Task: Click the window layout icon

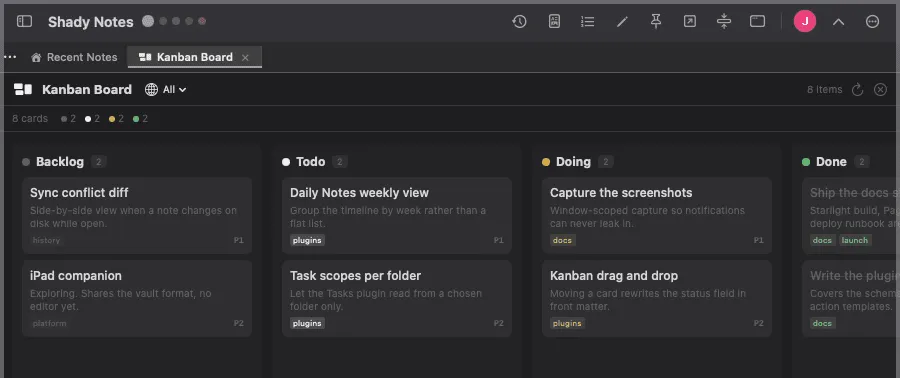Action: (758, 22)
